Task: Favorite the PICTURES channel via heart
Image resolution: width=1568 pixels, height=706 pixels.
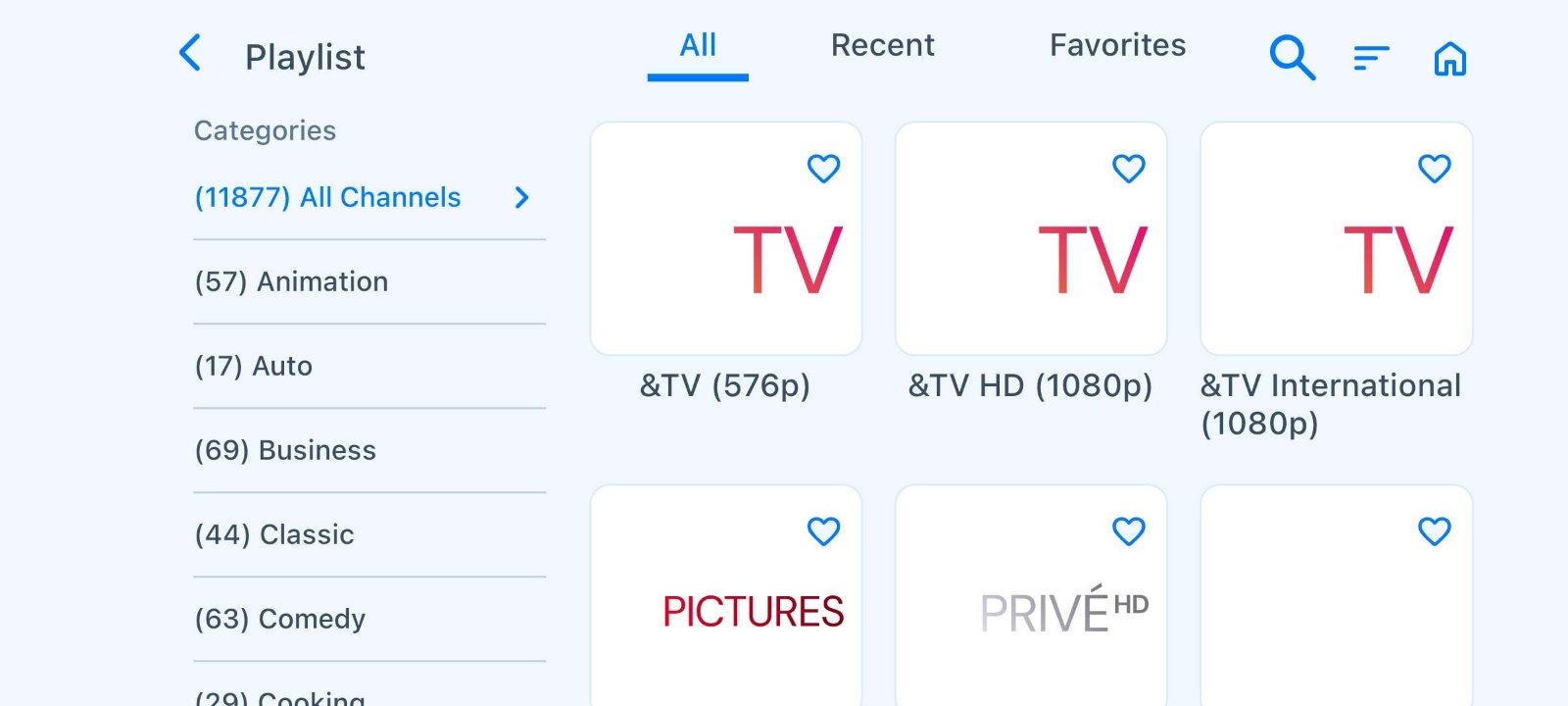Action: pos(823,531)
